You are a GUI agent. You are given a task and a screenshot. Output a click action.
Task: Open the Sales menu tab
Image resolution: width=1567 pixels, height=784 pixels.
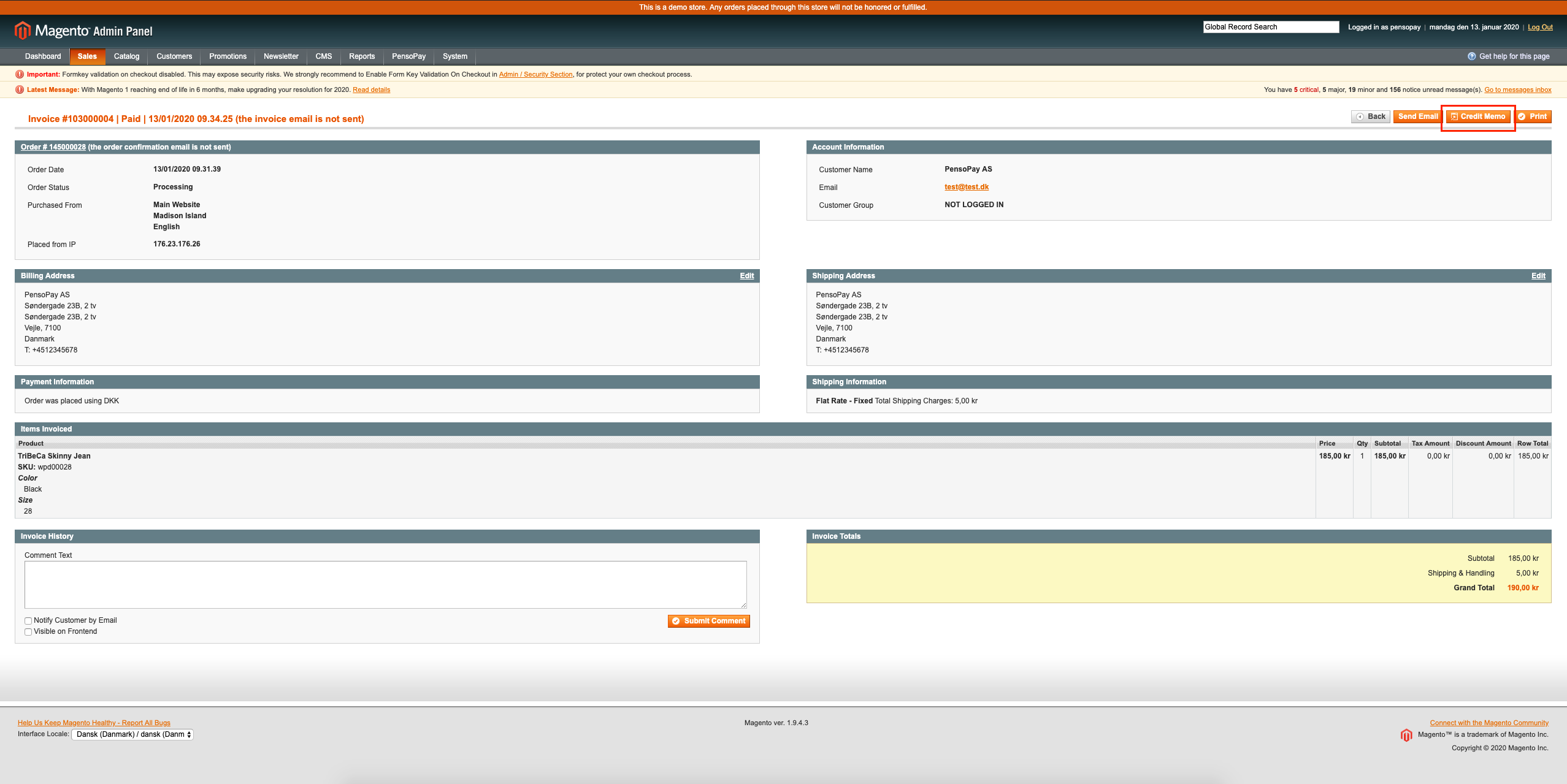[x=89, y=56]
